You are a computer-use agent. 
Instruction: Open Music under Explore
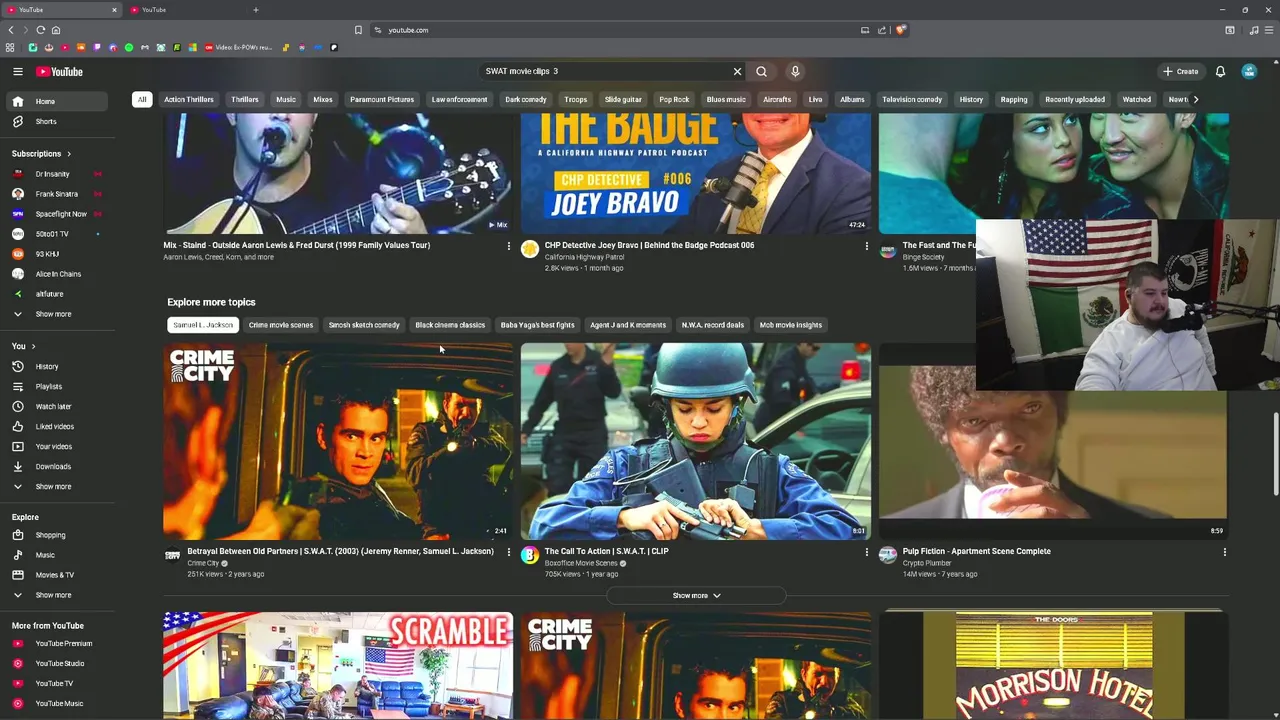pyautogui.click(x=58, y=555)
